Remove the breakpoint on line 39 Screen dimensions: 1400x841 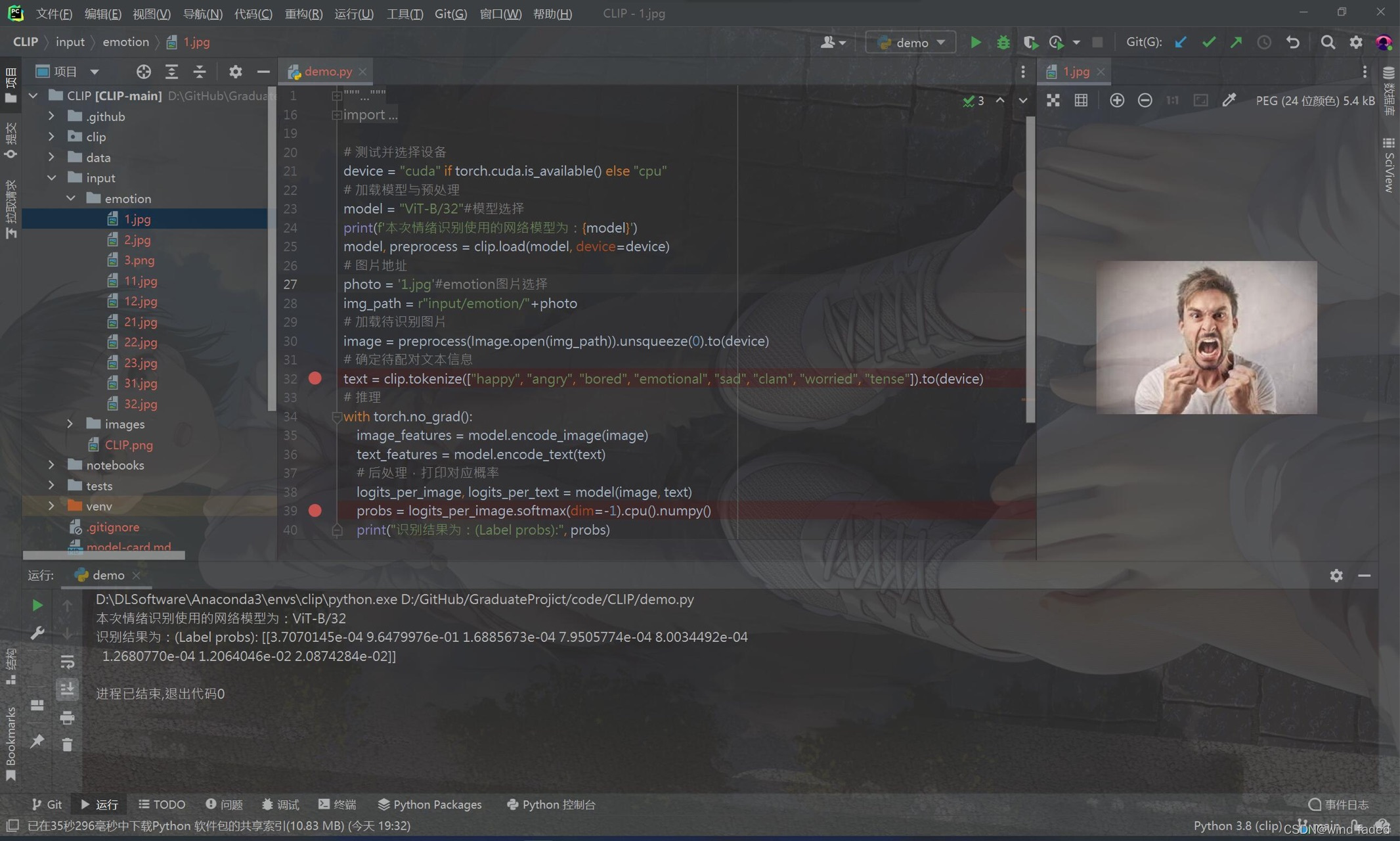(315, 511)
